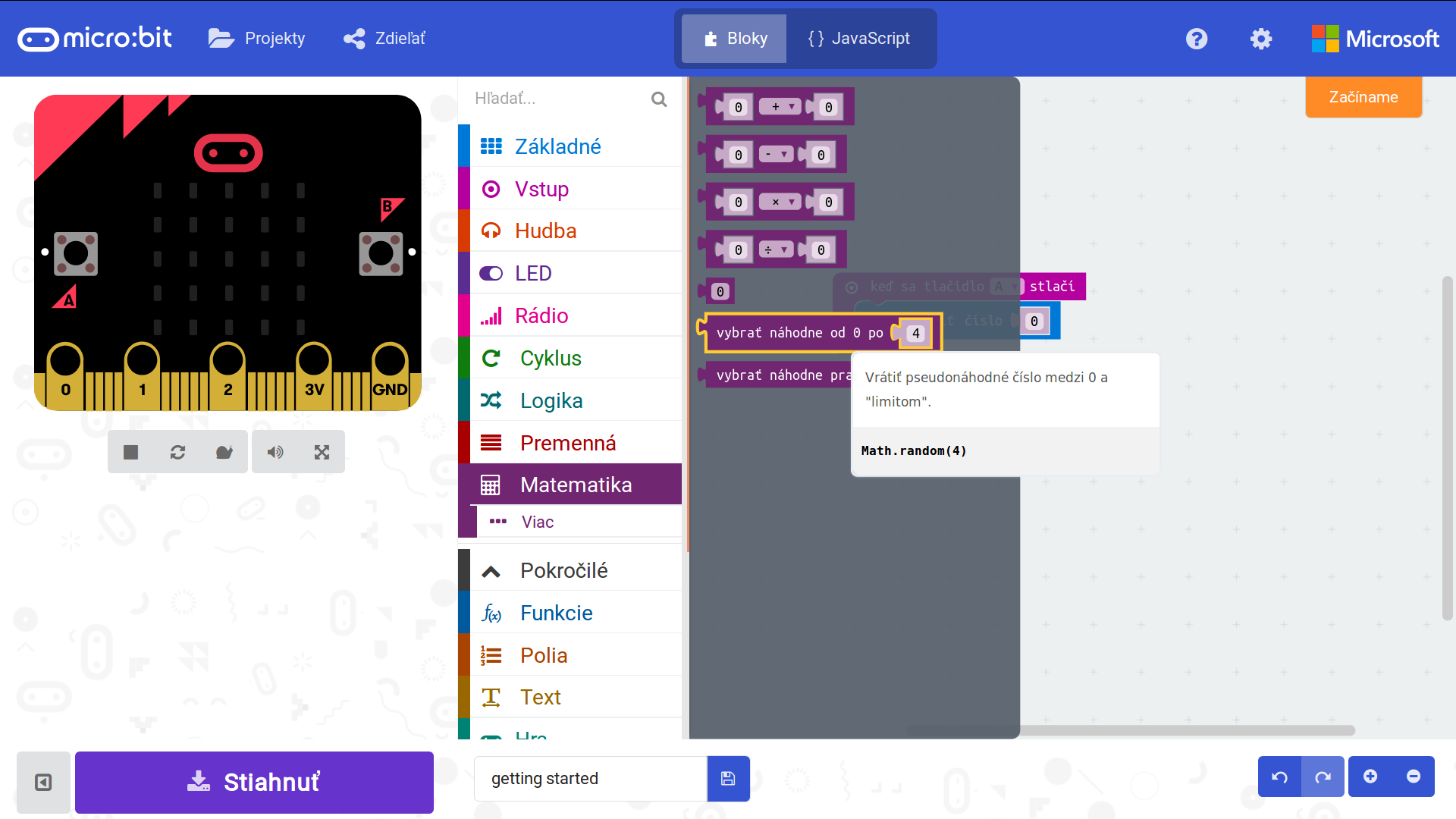
Task: Open the help menu
Action: (1197, 39)
